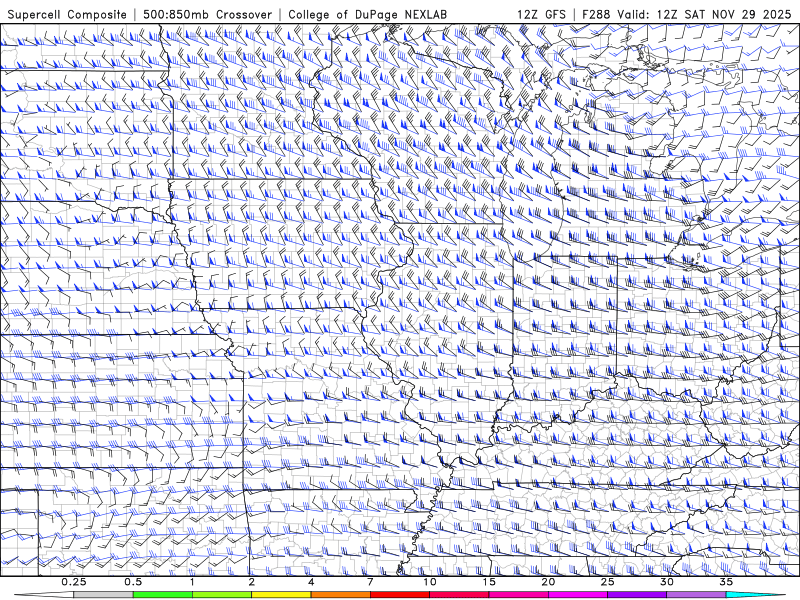Click the scale label reading 35
This screenshot has height=600, width=800.
click(x=726, y=582)
